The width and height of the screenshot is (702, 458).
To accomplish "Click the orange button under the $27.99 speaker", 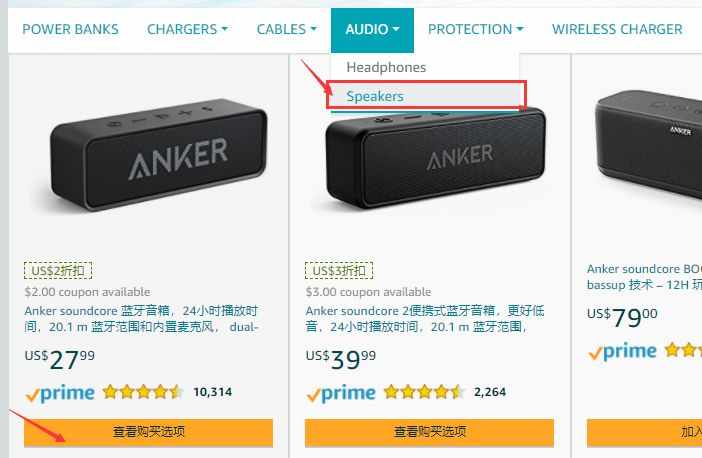I will coord(148,432).
